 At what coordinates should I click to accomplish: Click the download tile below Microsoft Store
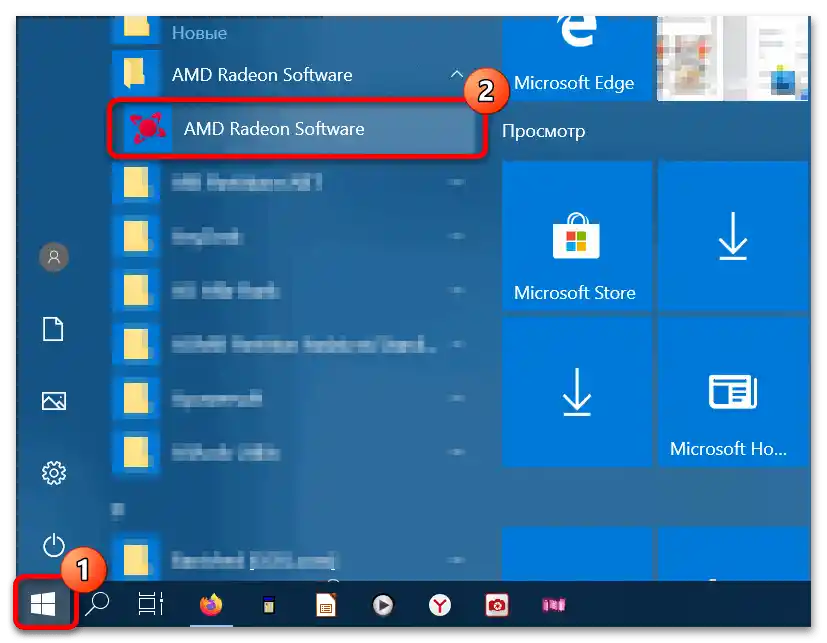576,392
